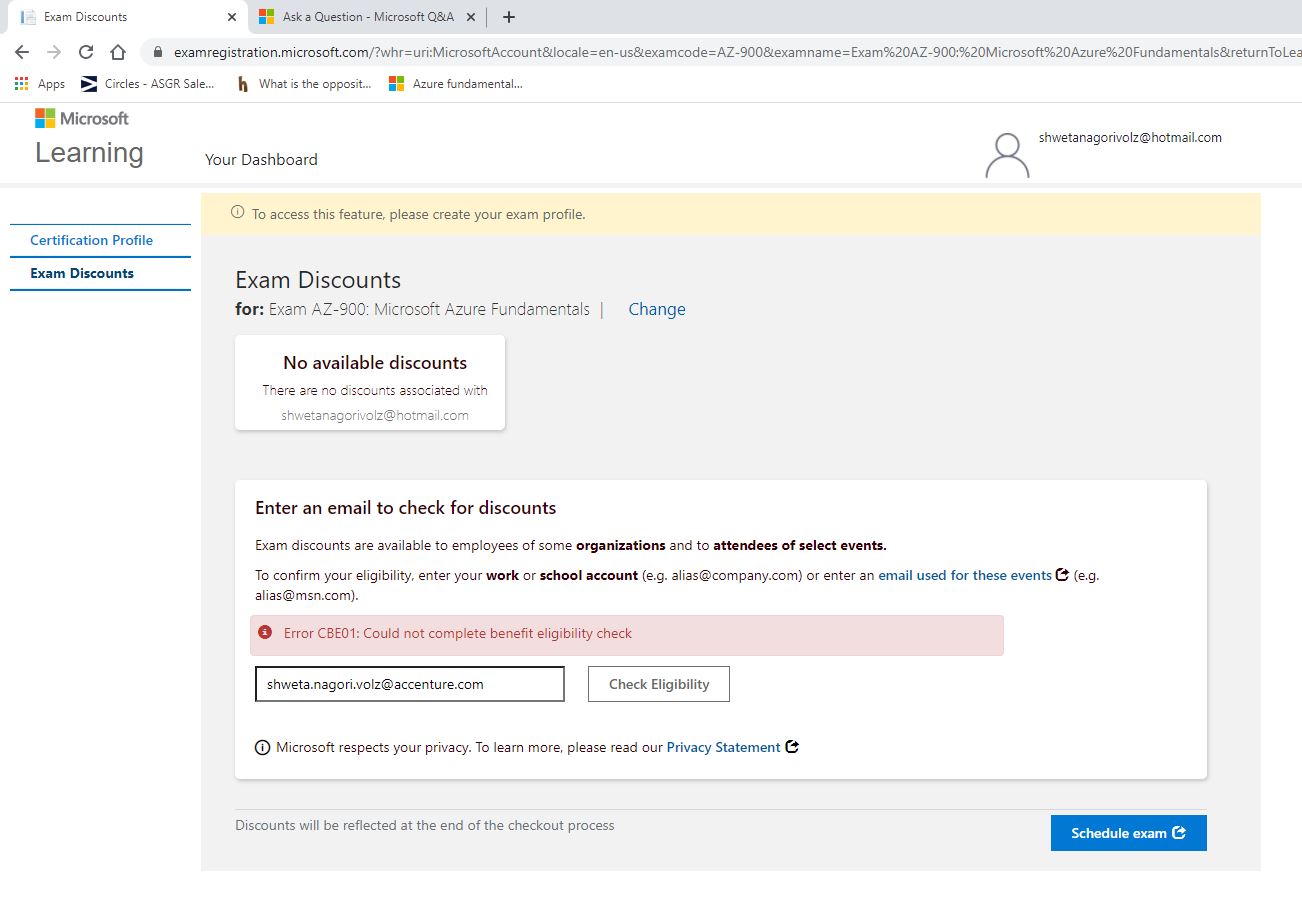Open Circles - ASGR Sale bookmark

tap(148, 84)
